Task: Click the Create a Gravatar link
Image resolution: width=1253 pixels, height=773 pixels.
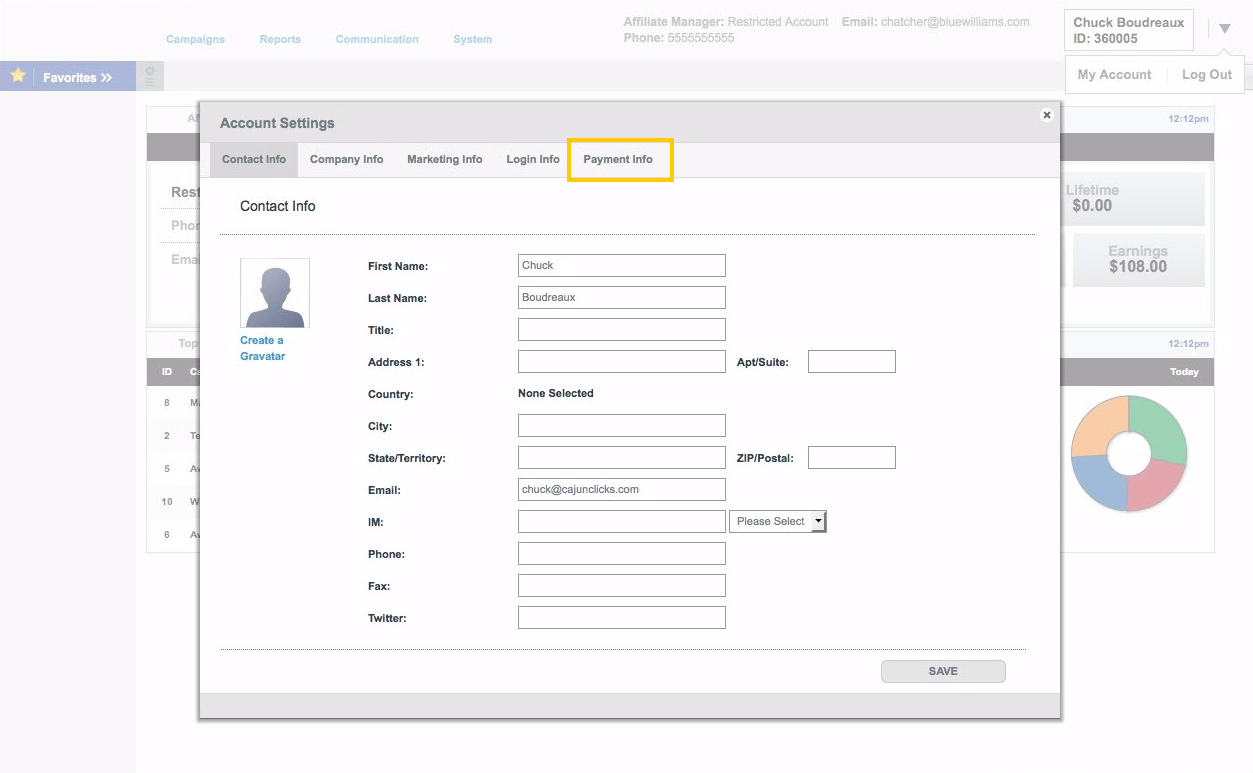Action: 262,347
